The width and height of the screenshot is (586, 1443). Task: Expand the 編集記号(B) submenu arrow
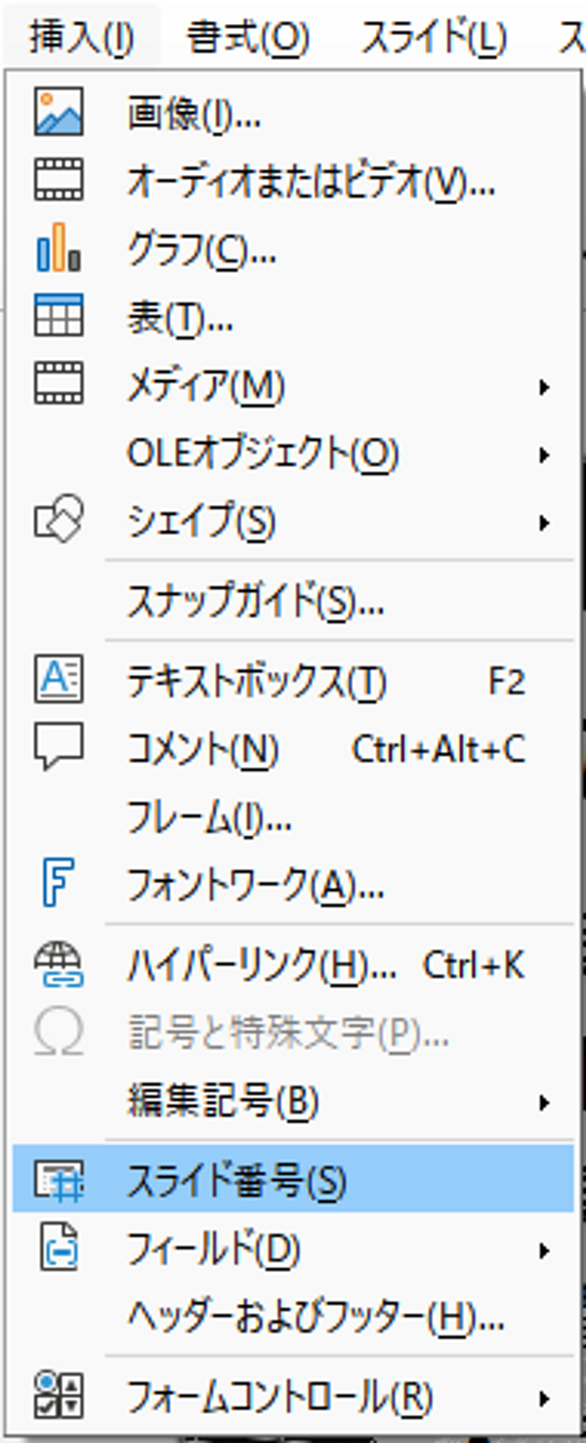click(x=544, y=1103)
